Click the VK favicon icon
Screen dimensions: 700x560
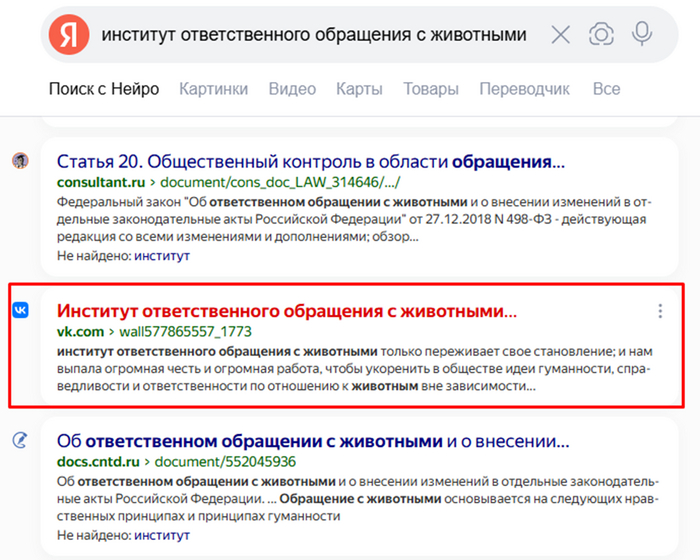(x=20, y=310)
